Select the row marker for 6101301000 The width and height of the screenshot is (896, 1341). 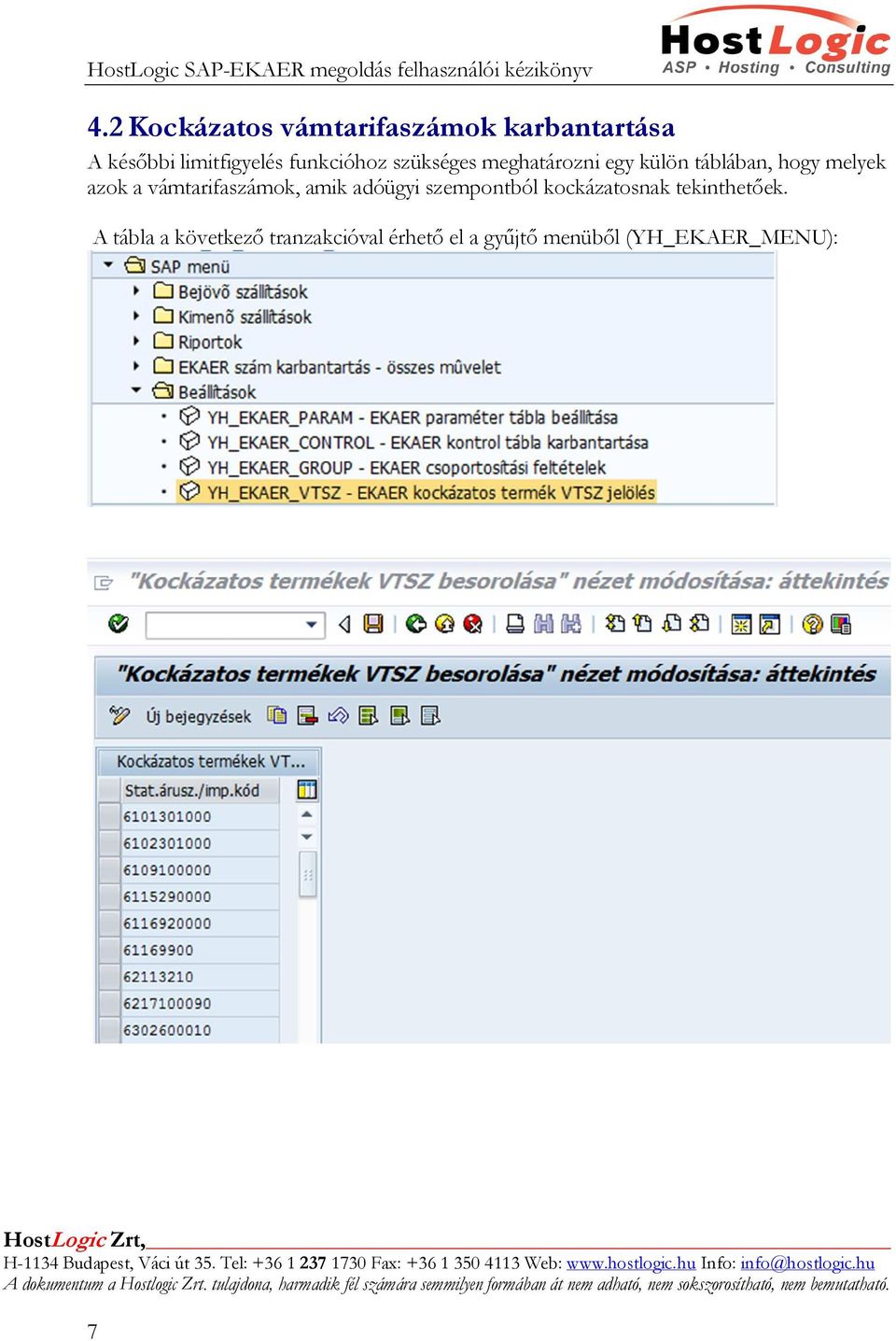click(x=109, y=816)
